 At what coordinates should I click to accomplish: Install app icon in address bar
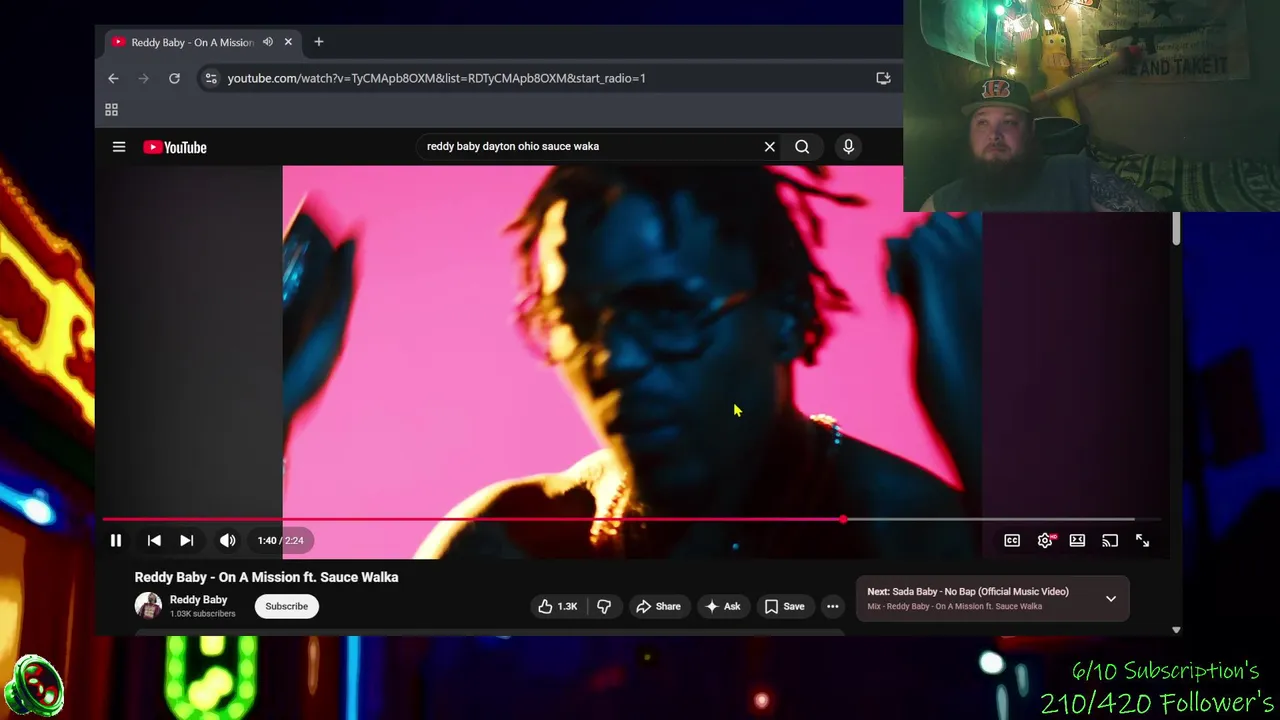883,78
